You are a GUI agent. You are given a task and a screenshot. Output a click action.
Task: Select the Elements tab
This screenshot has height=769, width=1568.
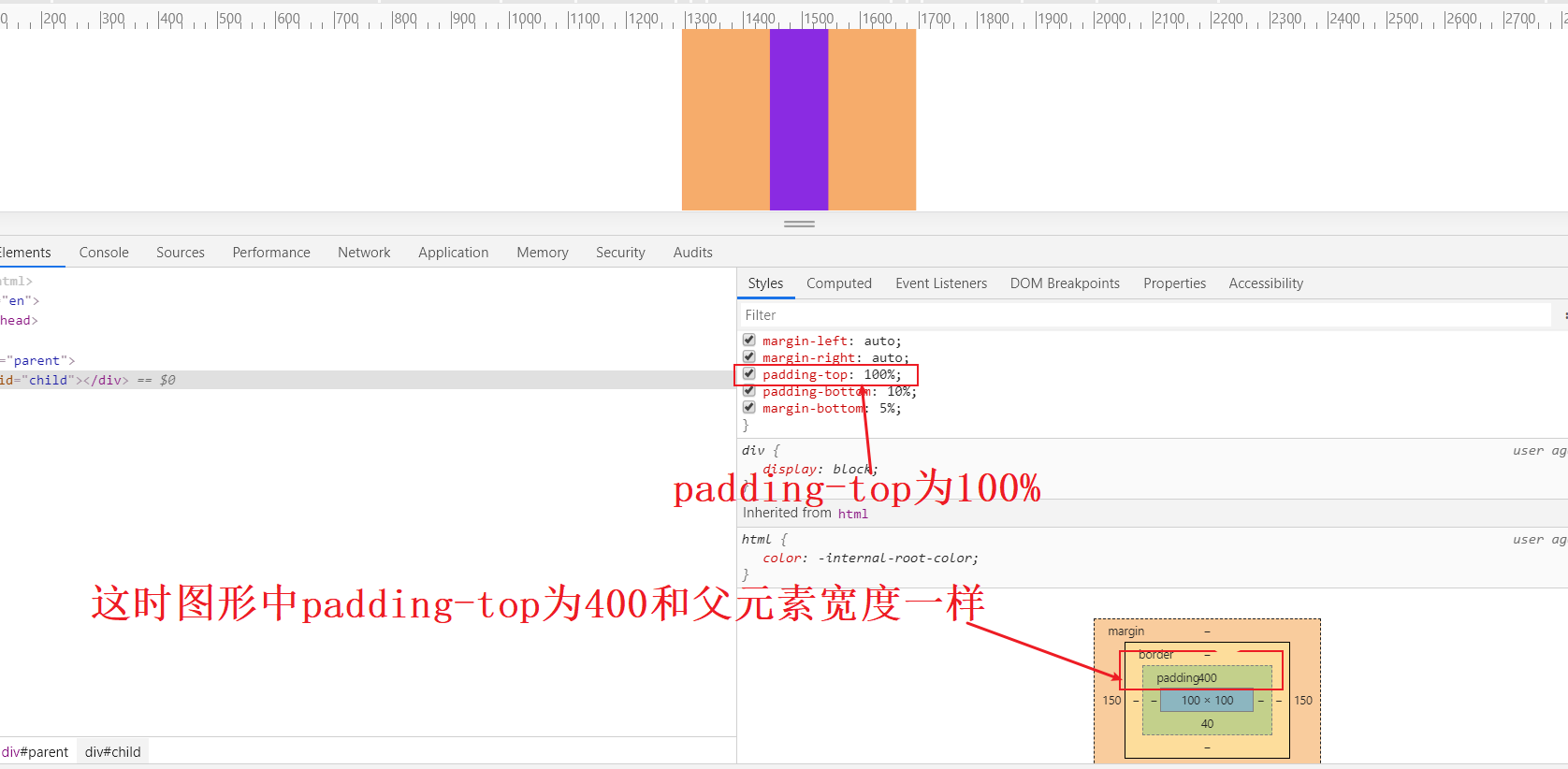[x=25, y=253]
